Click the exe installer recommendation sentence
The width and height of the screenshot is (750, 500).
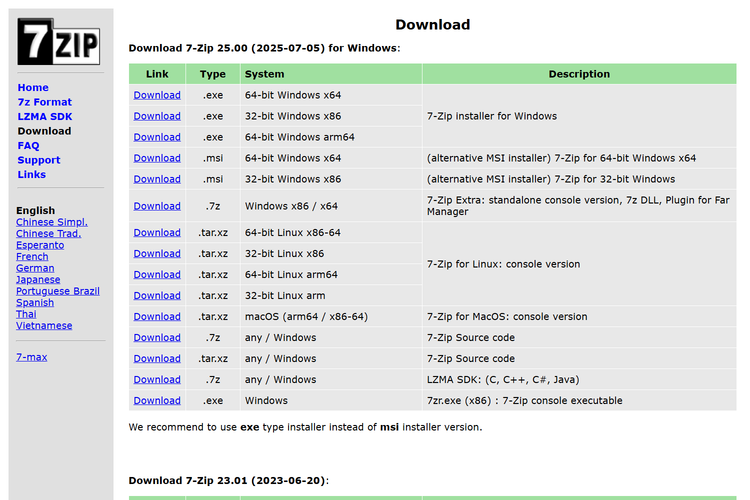305,427
